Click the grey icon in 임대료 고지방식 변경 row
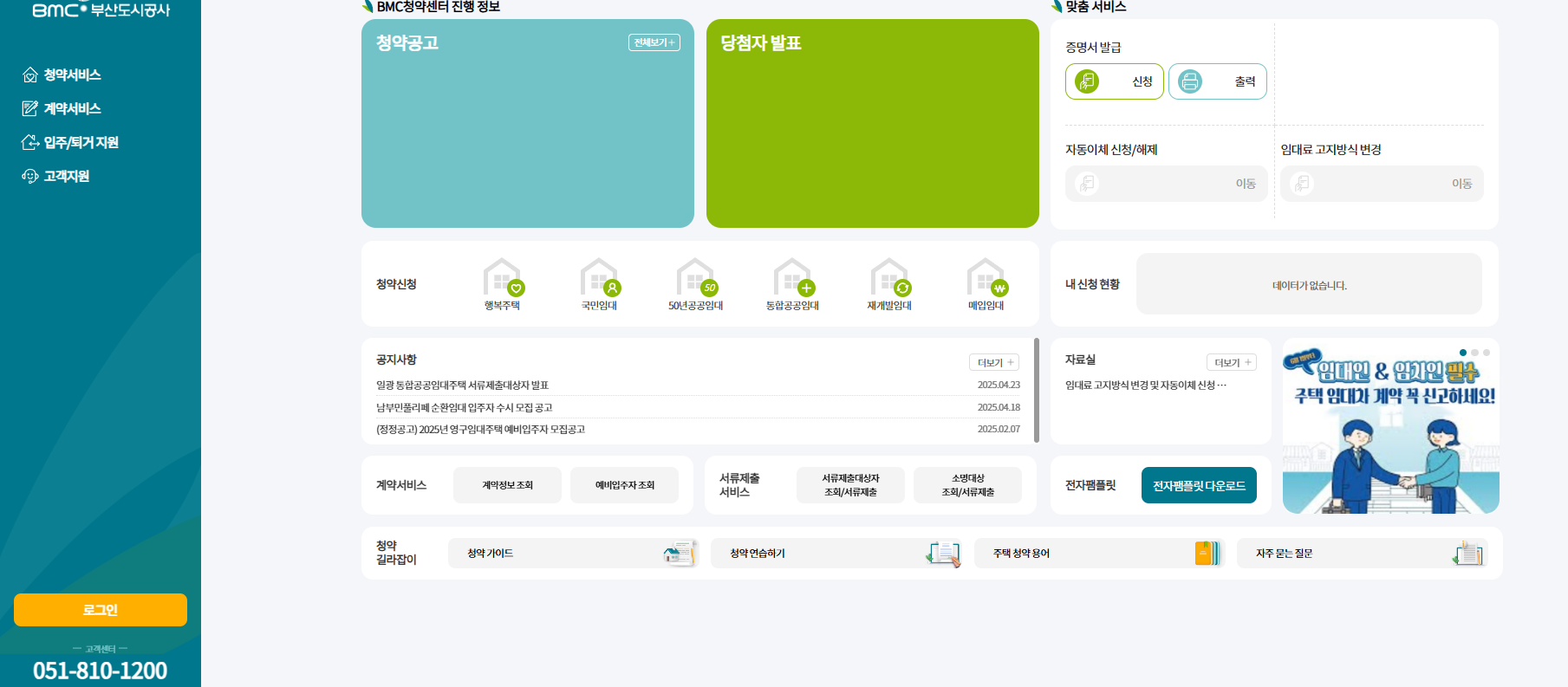Viewport: 1568px width, 687px height. click(1302, 184)
